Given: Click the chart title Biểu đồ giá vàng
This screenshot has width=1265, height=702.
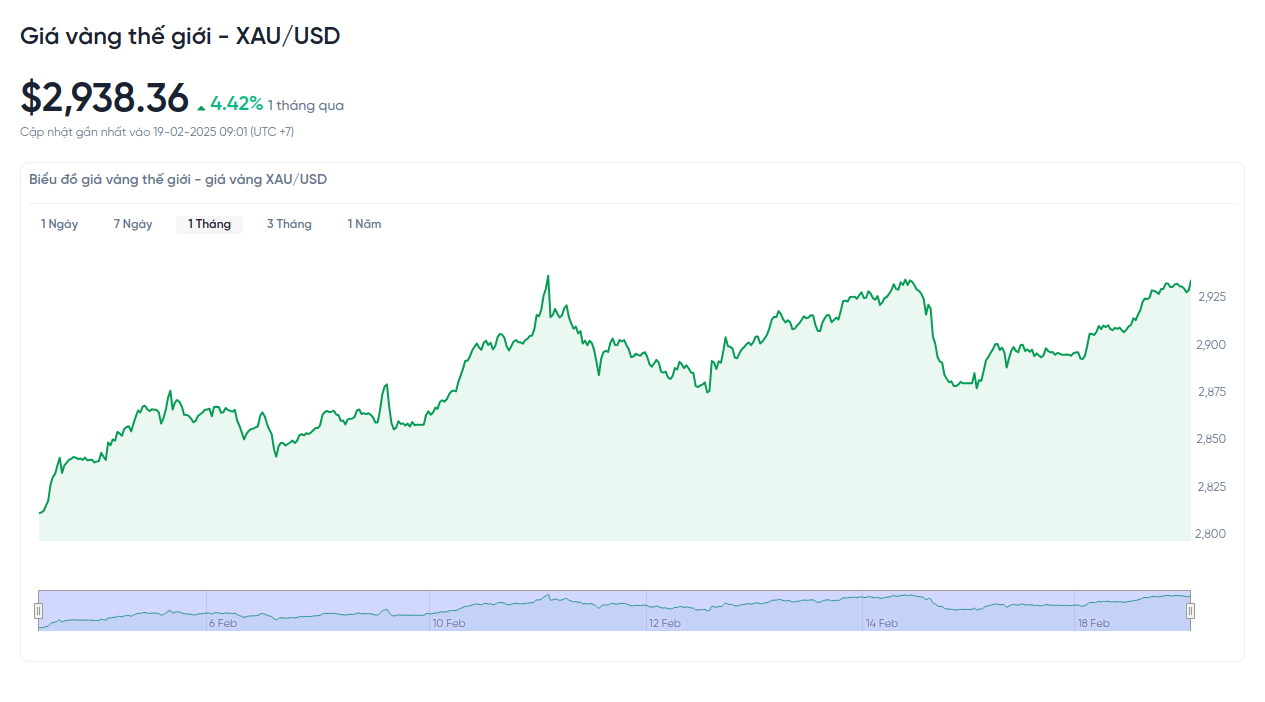Looking at the screenshot, I should (x=178, y=180).
